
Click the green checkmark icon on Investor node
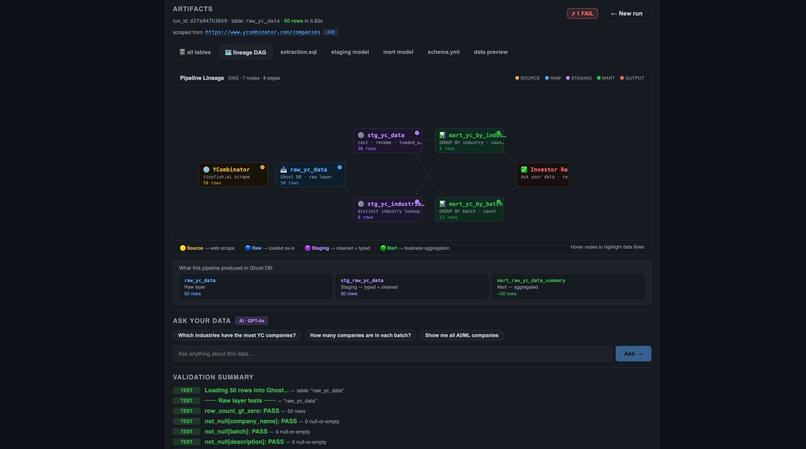pyautogui.click(x=524, y=169)
